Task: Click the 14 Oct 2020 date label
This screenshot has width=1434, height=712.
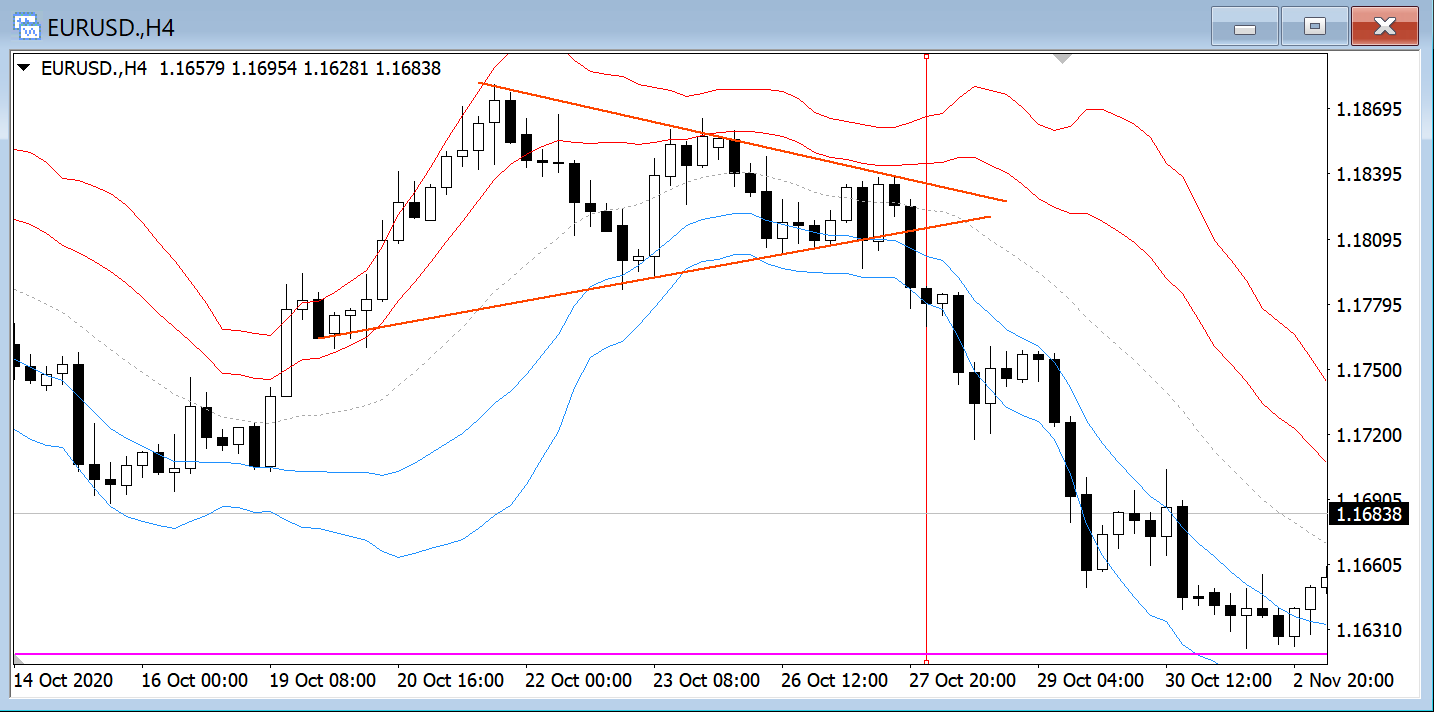Action: point(64,681)
